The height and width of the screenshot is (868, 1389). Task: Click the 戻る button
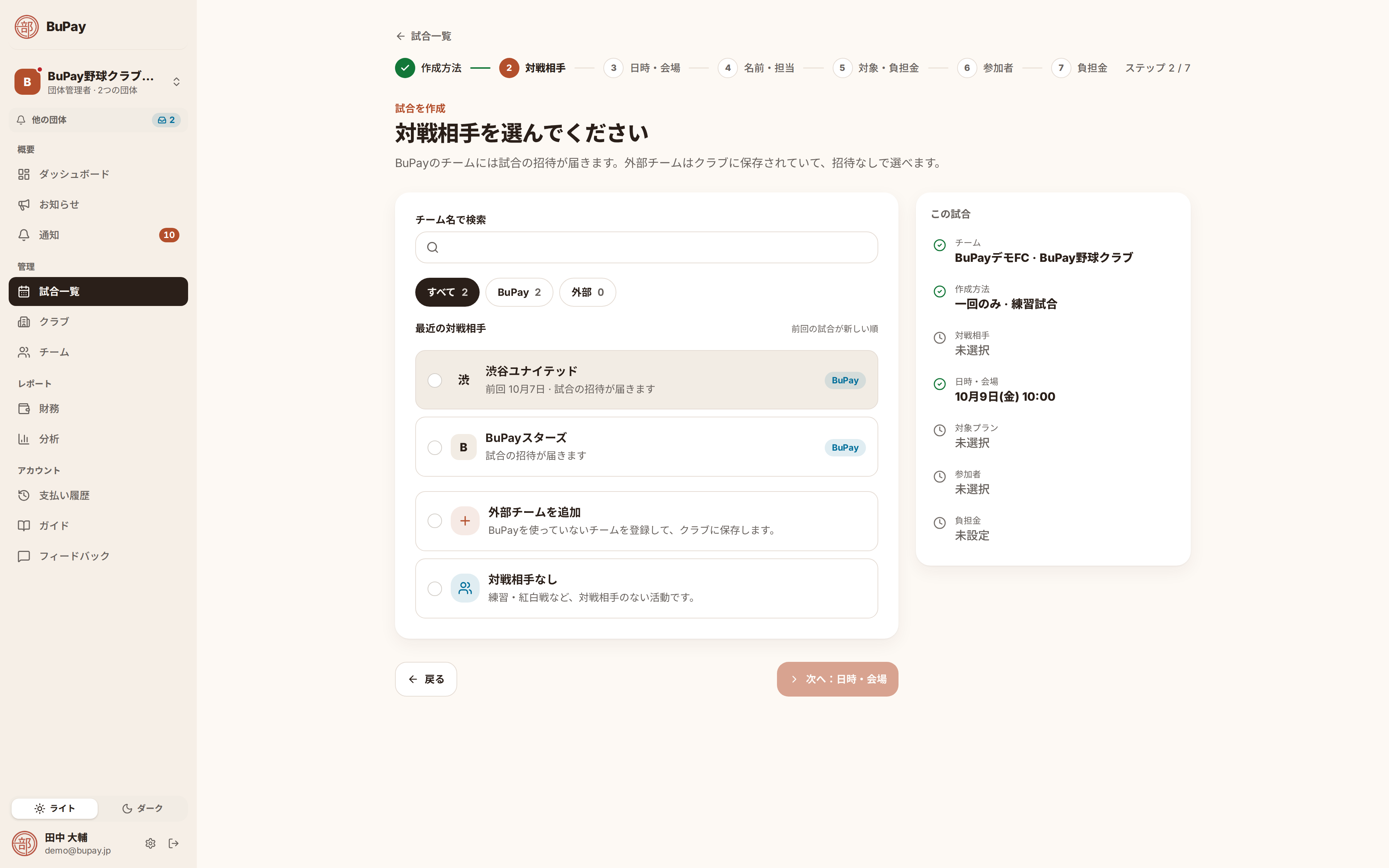(x=426, y=679)
